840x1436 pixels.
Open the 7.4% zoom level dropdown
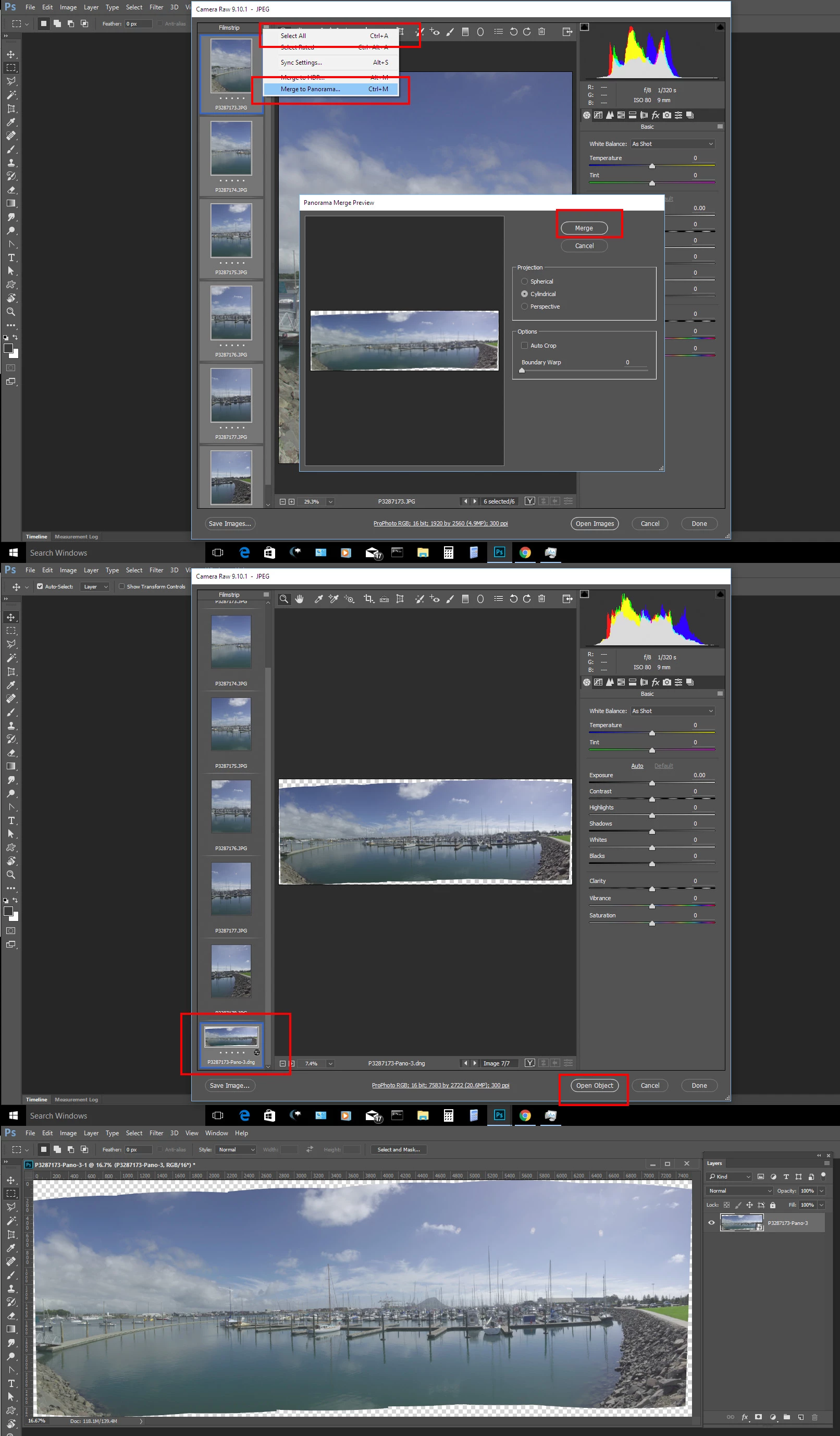point(330,1063)
